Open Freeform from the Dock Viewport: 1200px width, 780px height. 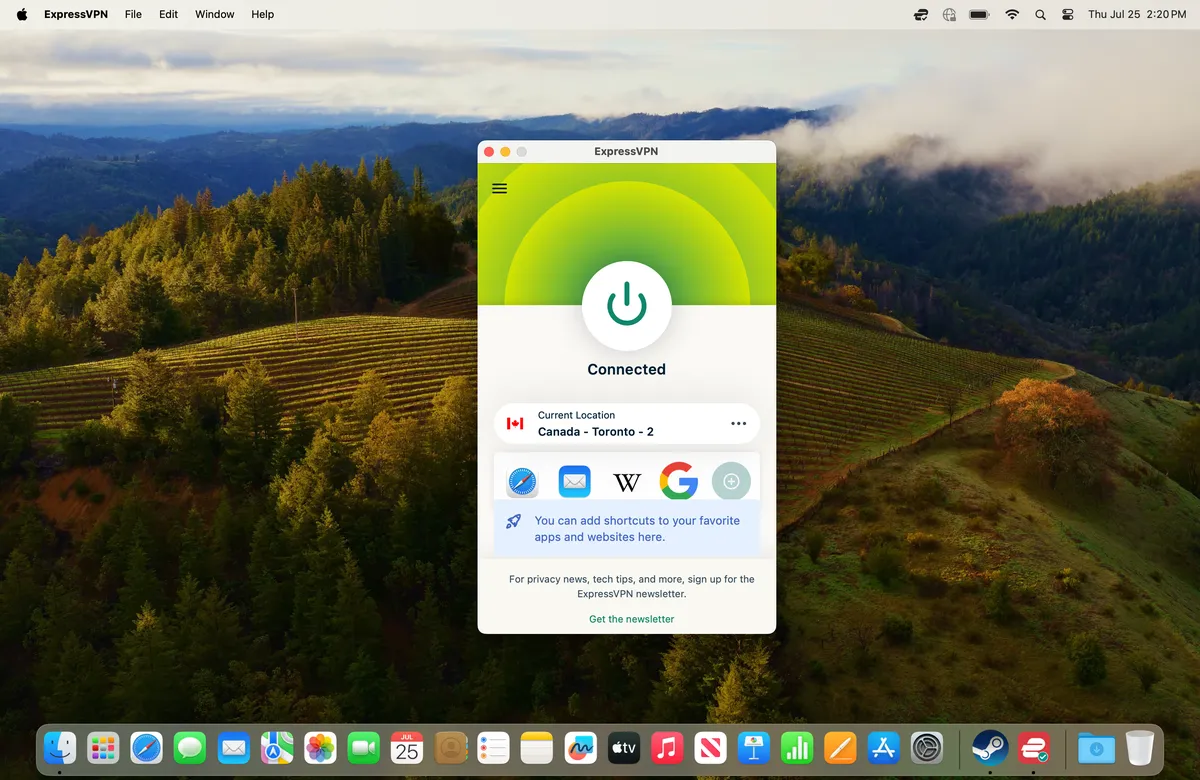click(x=581, y=747)
